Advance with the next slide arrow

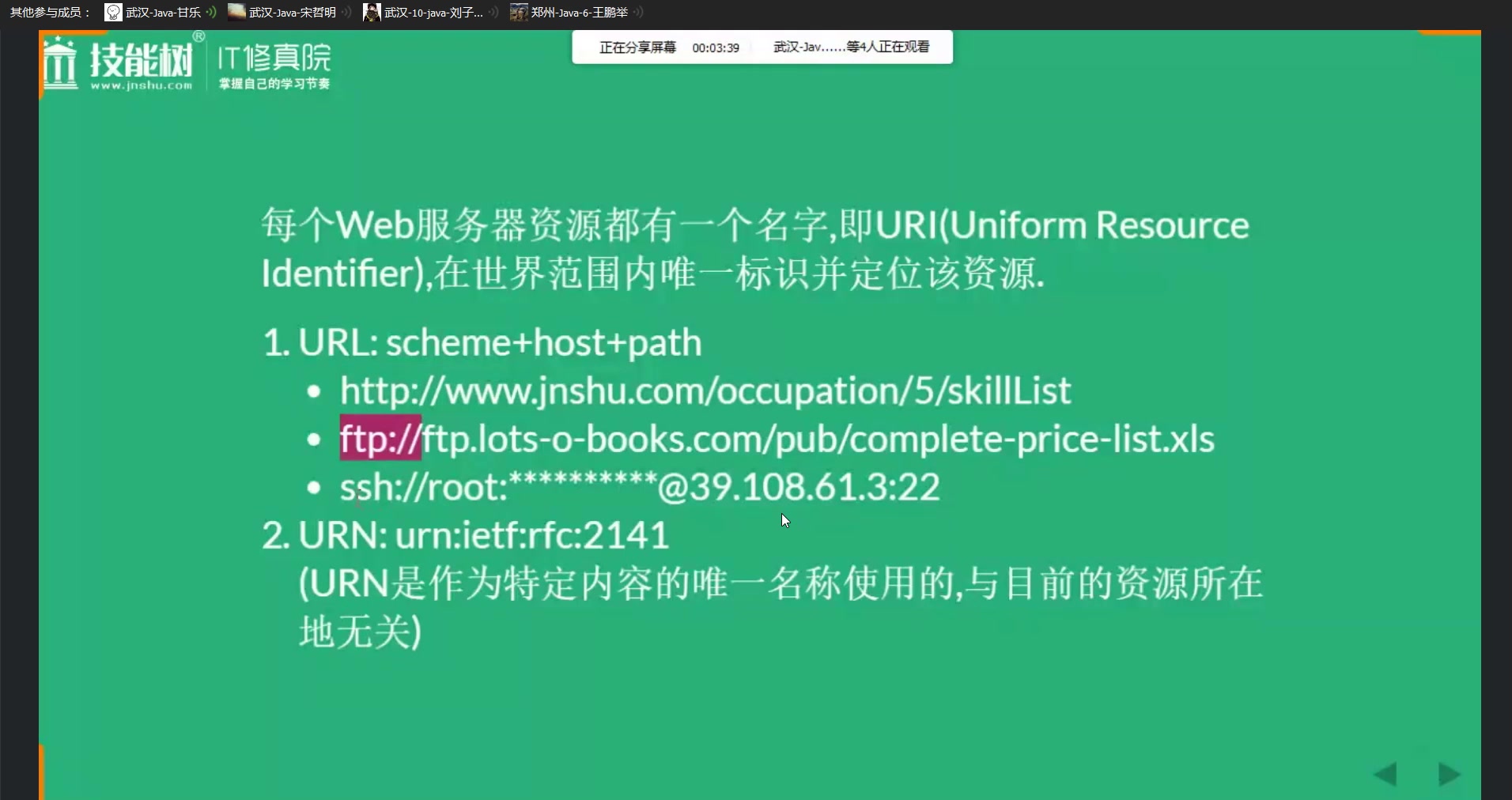coord(1449,774)
